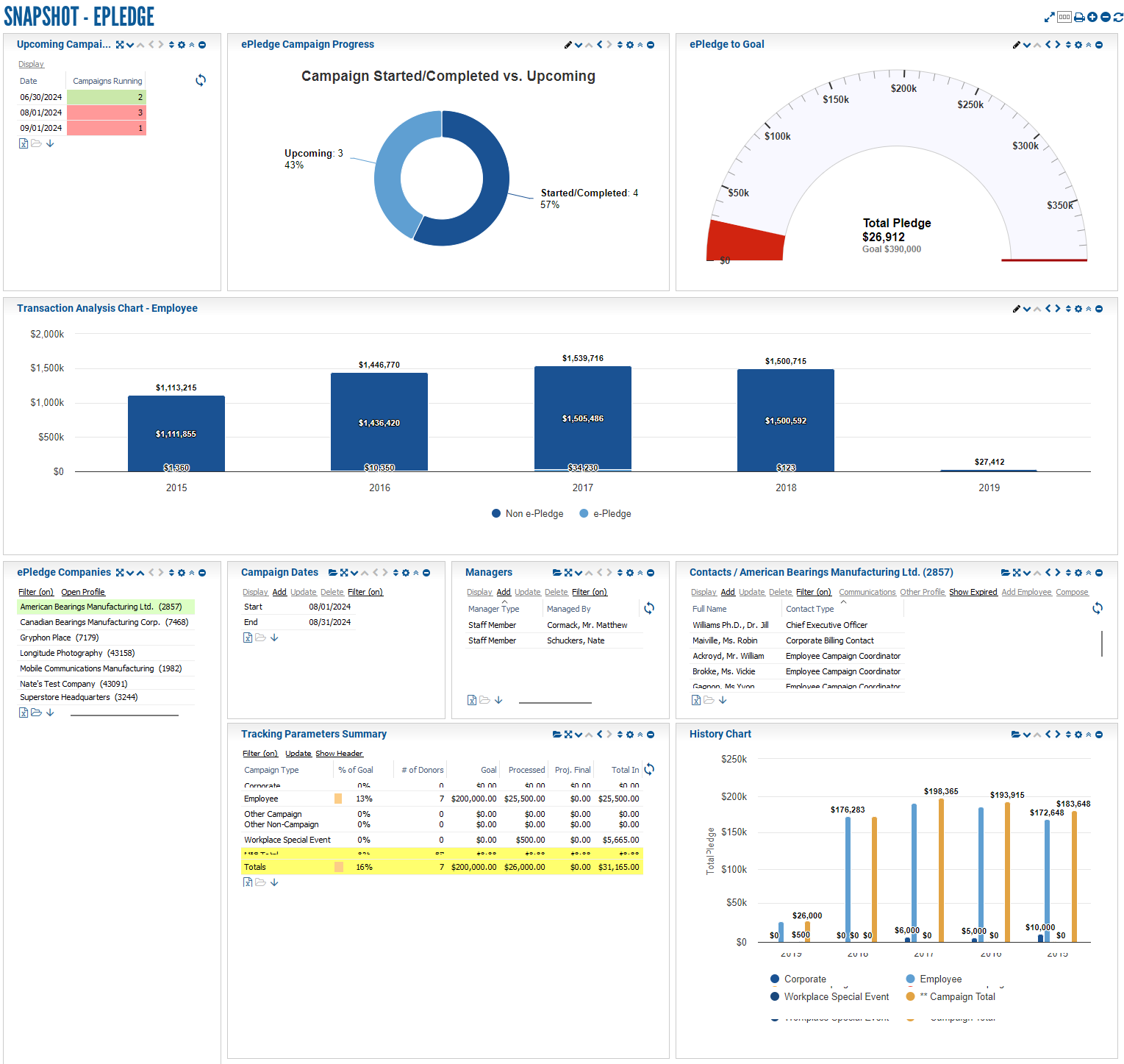Open settings gear on ePledge Campaign Progress panel
The image size is (1124, 1064).
630,45
